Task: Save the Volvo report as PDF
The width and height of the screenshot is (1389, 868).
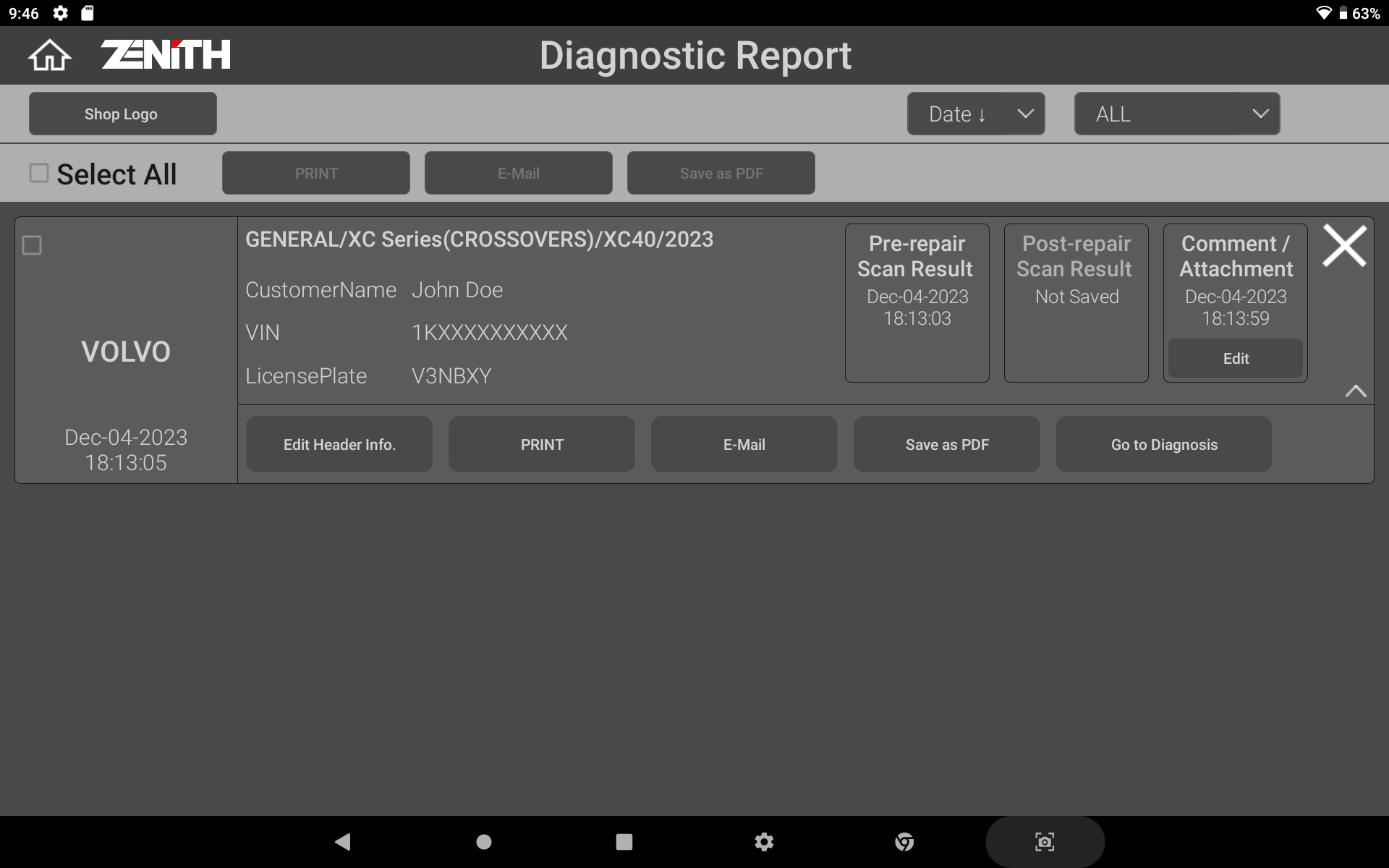Action: pyautogui.click(x=946, y=444)
